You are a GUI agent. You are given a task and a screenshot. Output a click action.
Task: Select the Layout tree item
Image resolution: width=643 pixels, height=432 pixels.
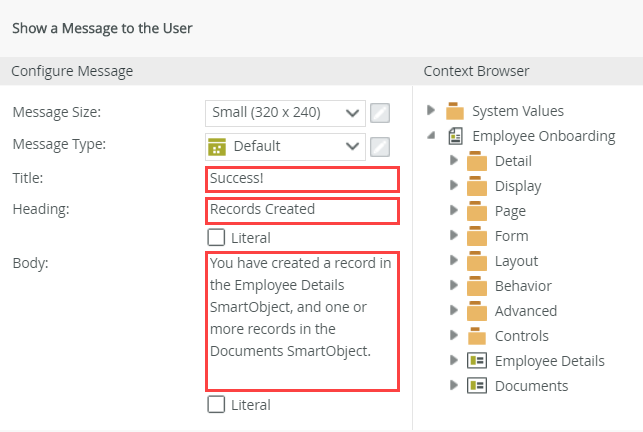coord(516,261)
